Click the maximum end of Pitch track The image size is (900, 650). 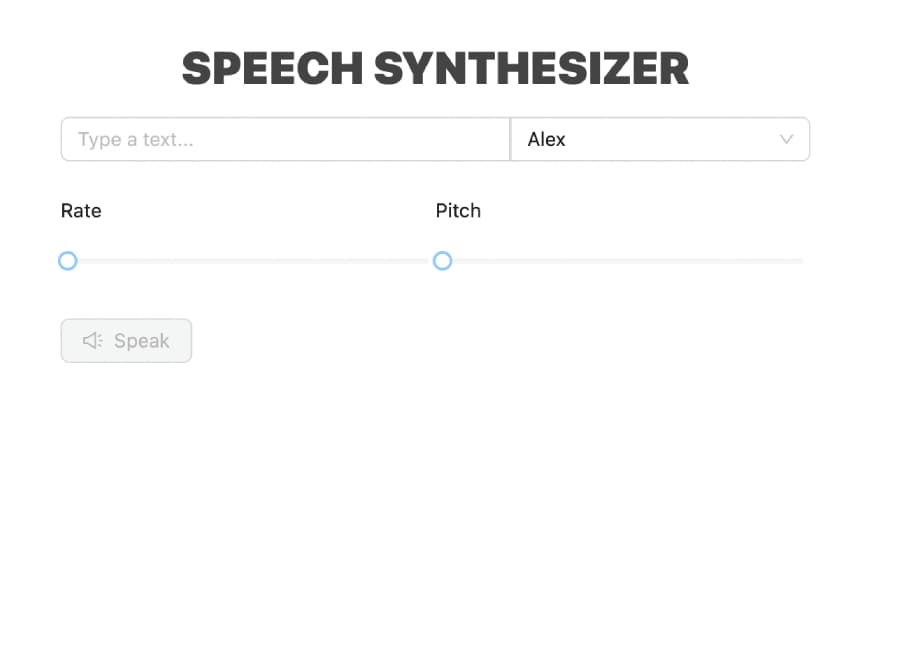click(802, 261)
